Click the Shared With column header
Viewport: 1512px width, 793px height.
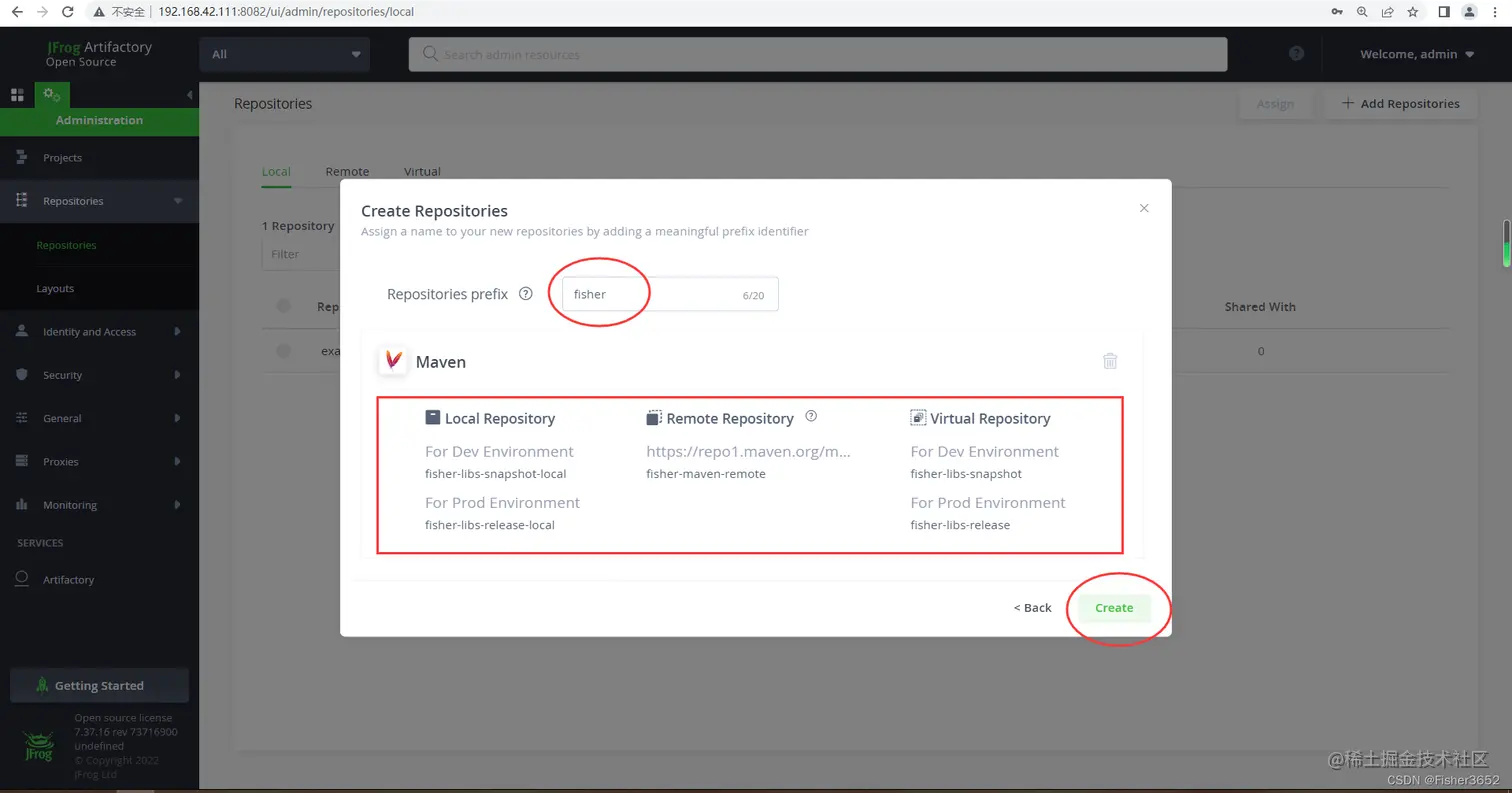1260,307
